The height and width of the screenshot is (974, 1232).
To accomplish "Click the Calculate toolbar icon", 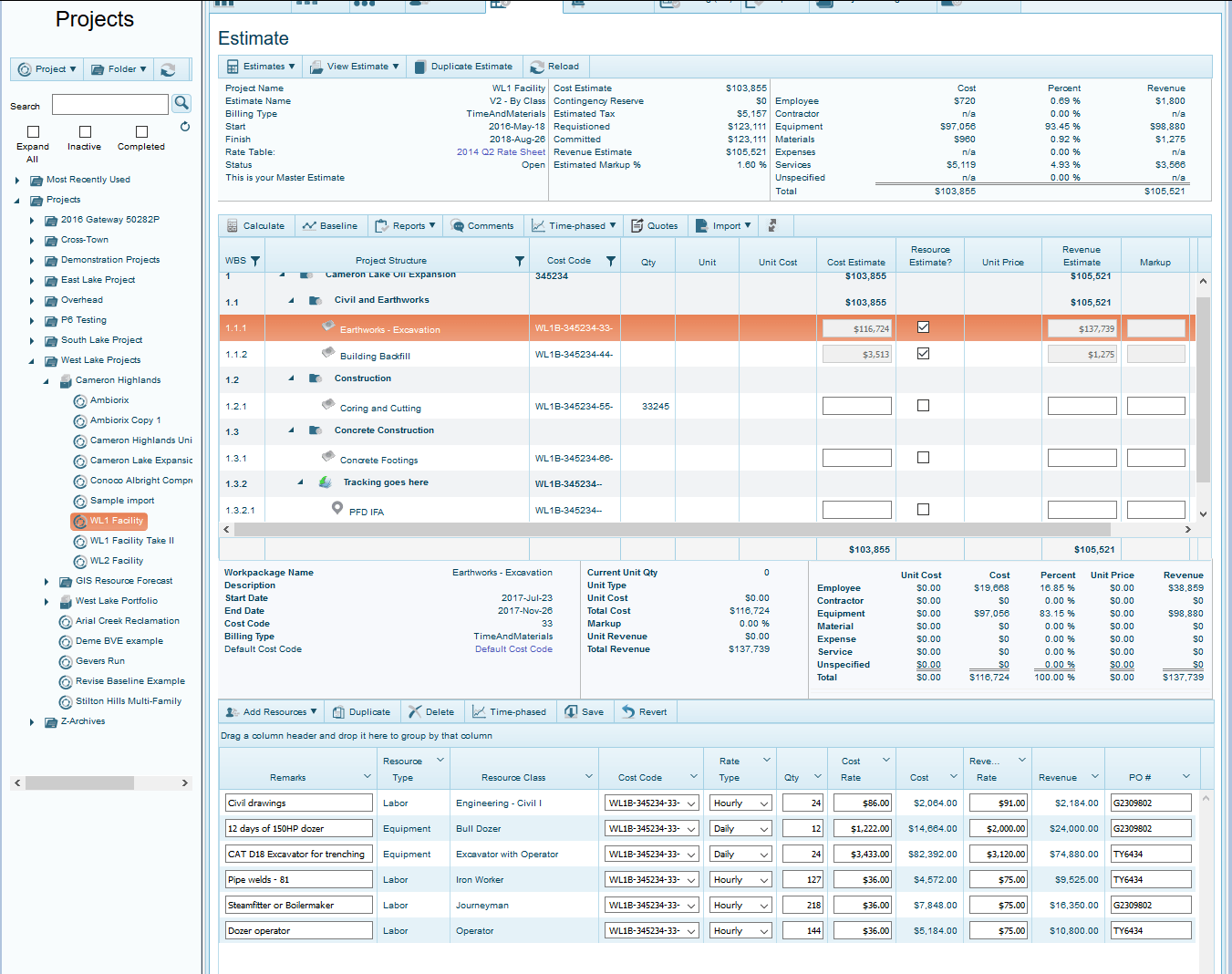I will (x=256, y=225).
